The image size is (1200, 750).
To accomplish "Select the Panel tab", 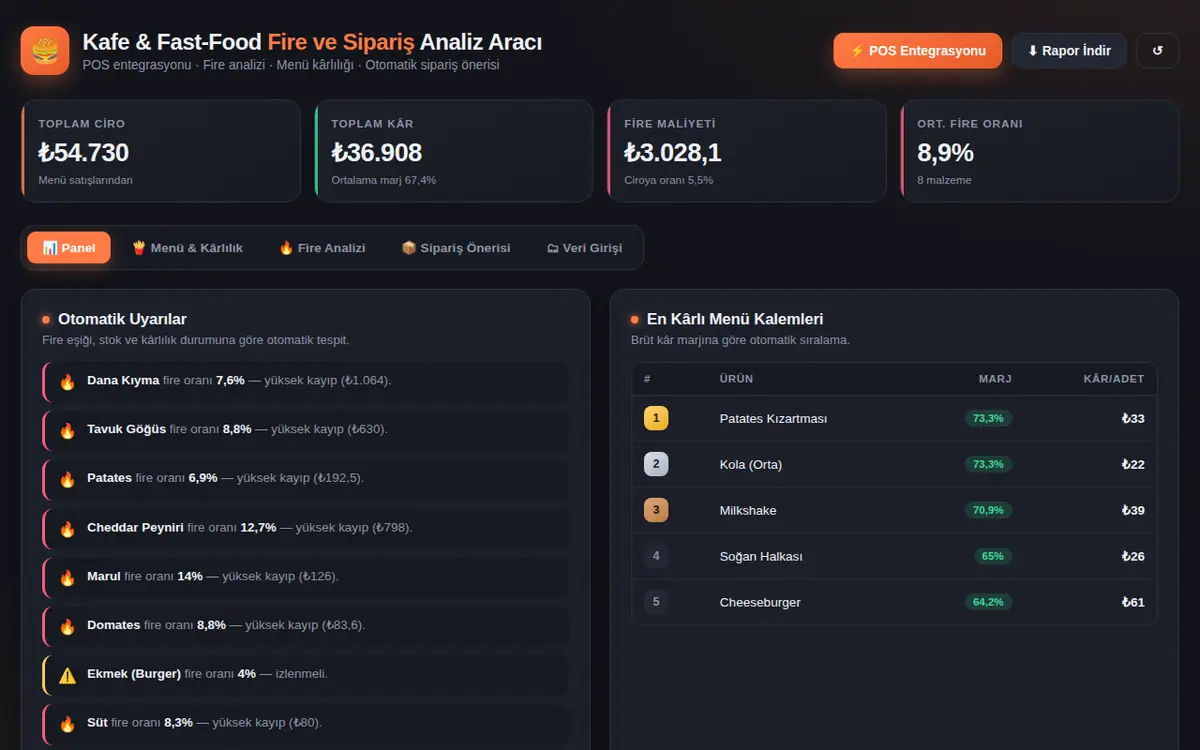I will tap(69, 248).
